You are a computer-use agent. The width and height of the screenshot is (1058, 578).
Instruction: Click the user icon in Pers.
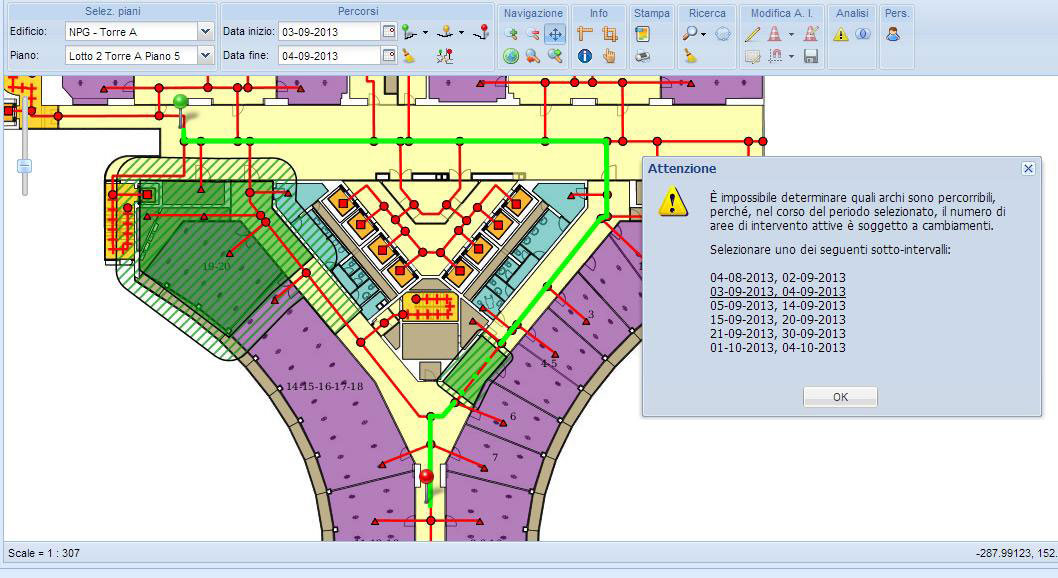click(892, 33)
